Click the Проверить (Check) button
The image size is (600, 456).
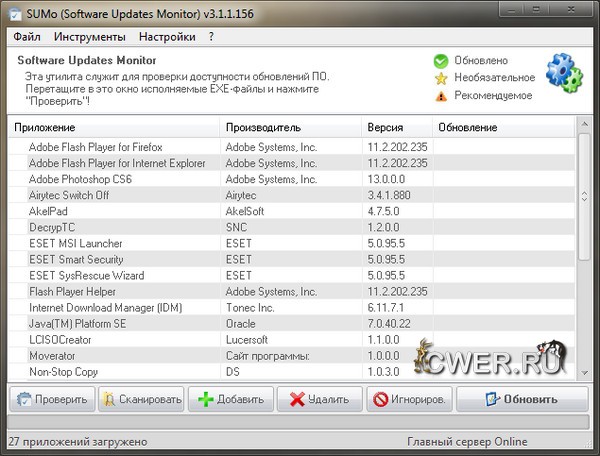pyautogui.click(x=52, y=399)
